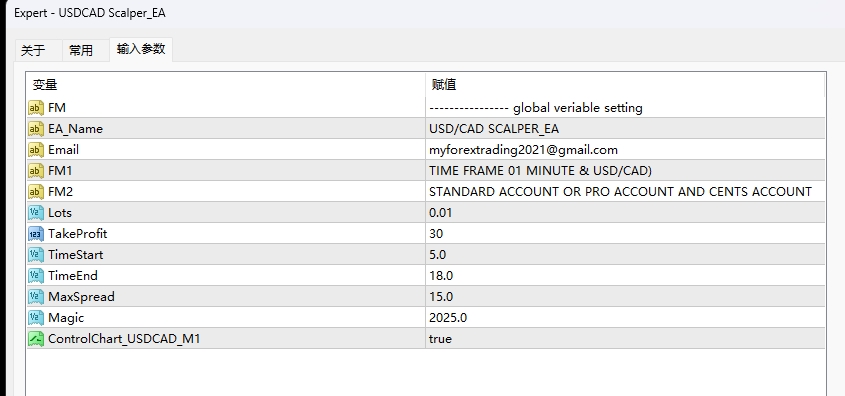Select the string icon next to EA_Name
This screenshot has width=845, height=396.
pos(36,129)
